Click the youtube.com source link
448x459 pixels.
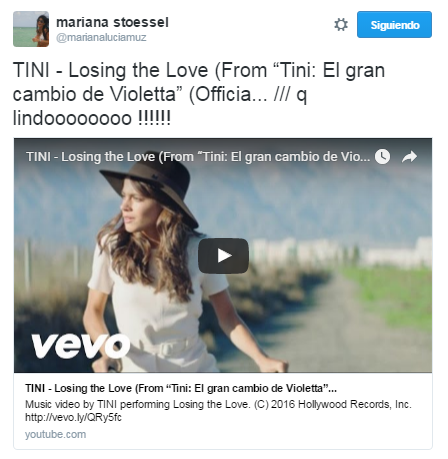pyautogui.click(x=55, y=434)
